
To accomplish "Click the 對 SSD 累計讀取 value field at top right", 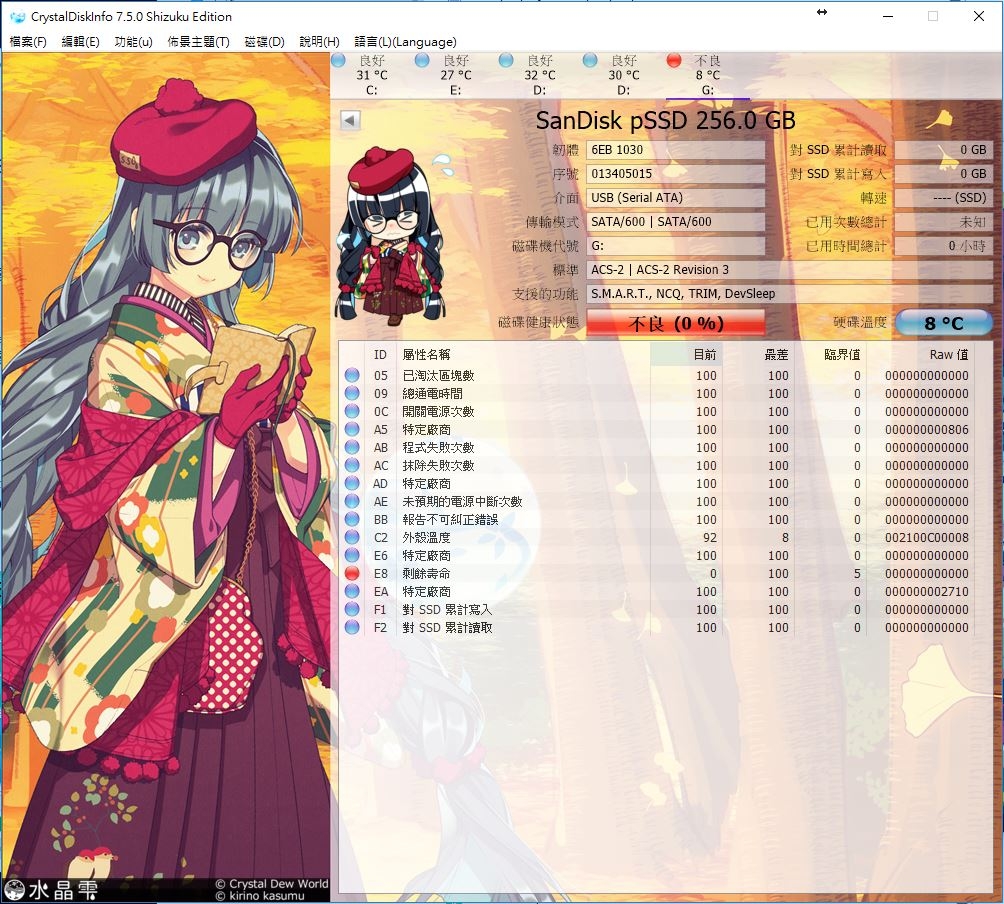I will click(943, 150).
